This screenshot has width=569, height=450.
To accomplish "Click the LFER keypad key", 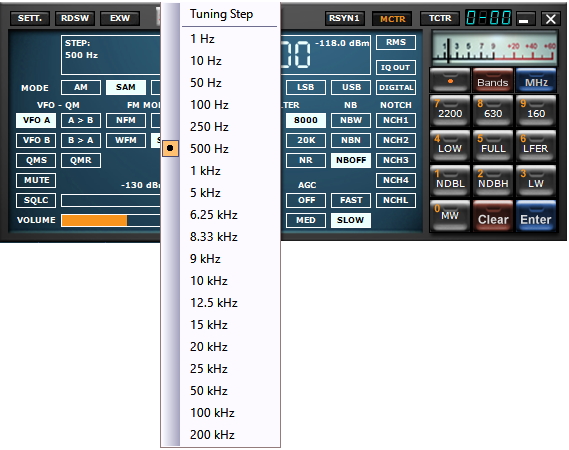I will (536, 146).
